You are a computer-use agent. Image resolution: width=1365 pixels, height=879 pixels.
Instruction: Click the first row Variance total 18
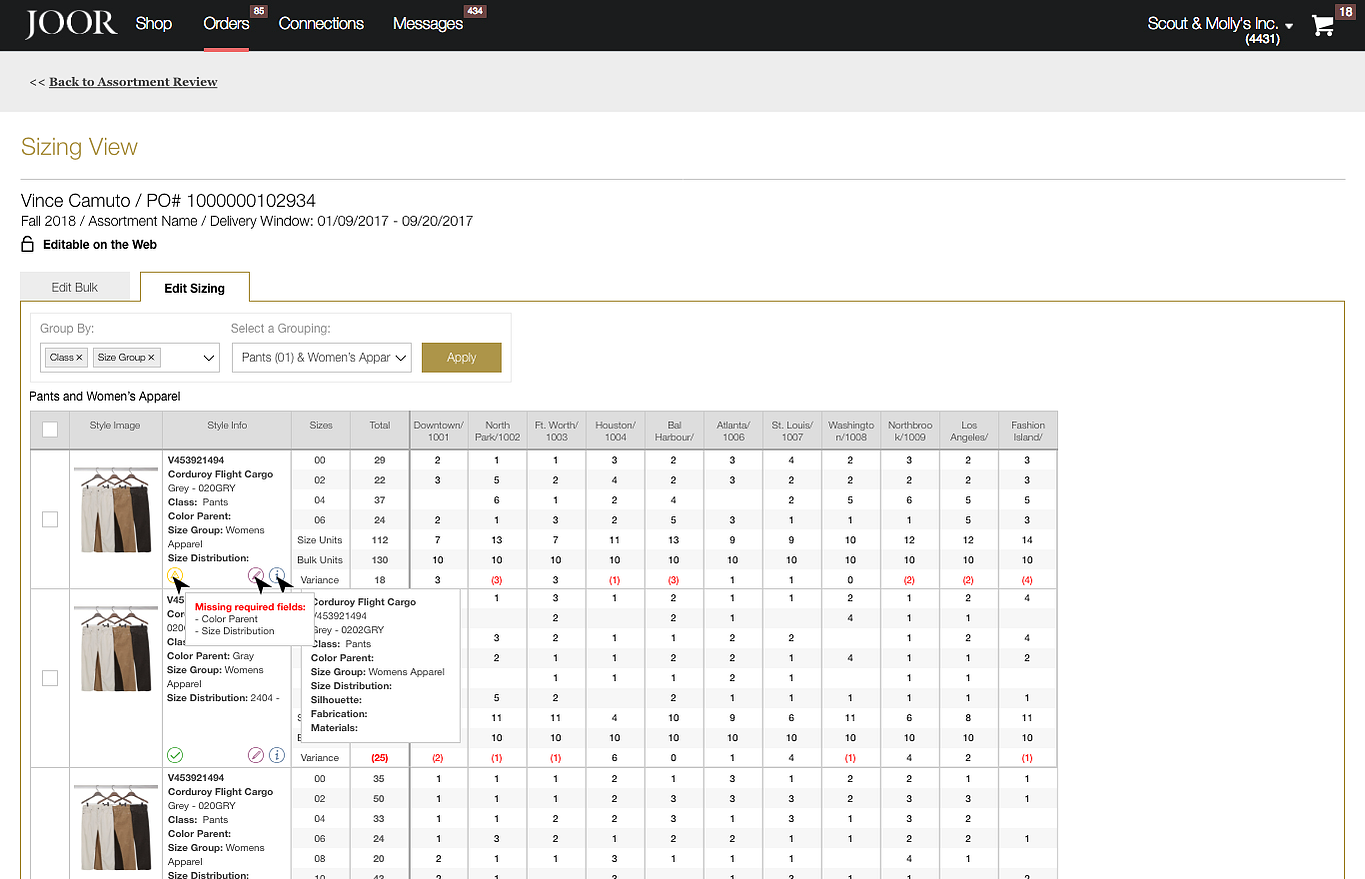380,580
